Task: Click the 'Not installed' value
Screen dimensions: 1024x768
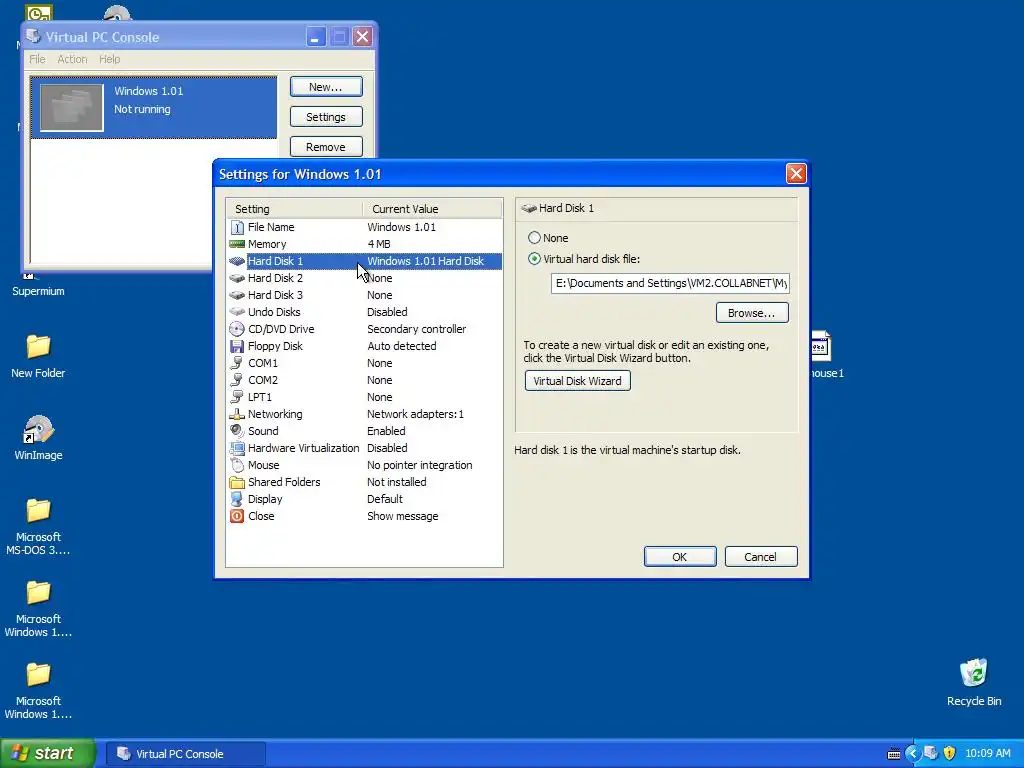Action: 396,482
